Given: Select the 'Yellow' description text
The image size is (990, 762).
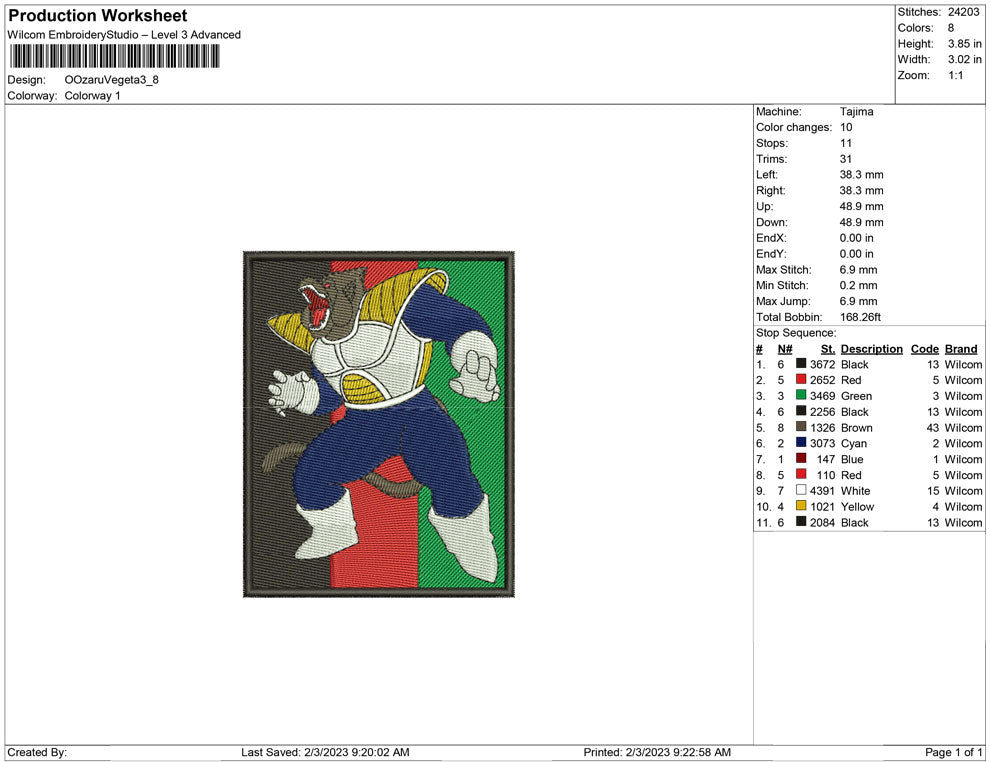Looking at the screenshot, I should click(857, 507).
